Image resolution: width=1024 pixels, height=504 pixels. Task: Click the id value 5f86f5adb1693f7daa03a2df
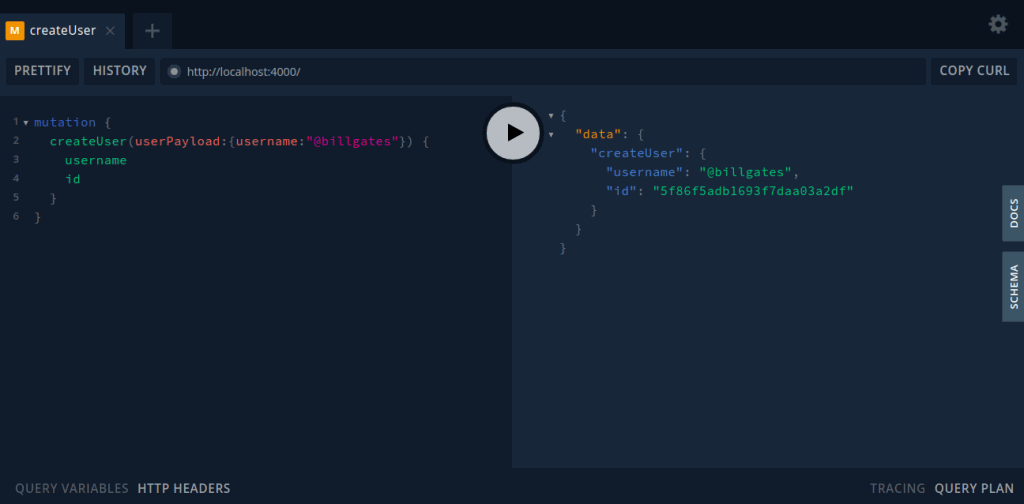pos(754,191)
